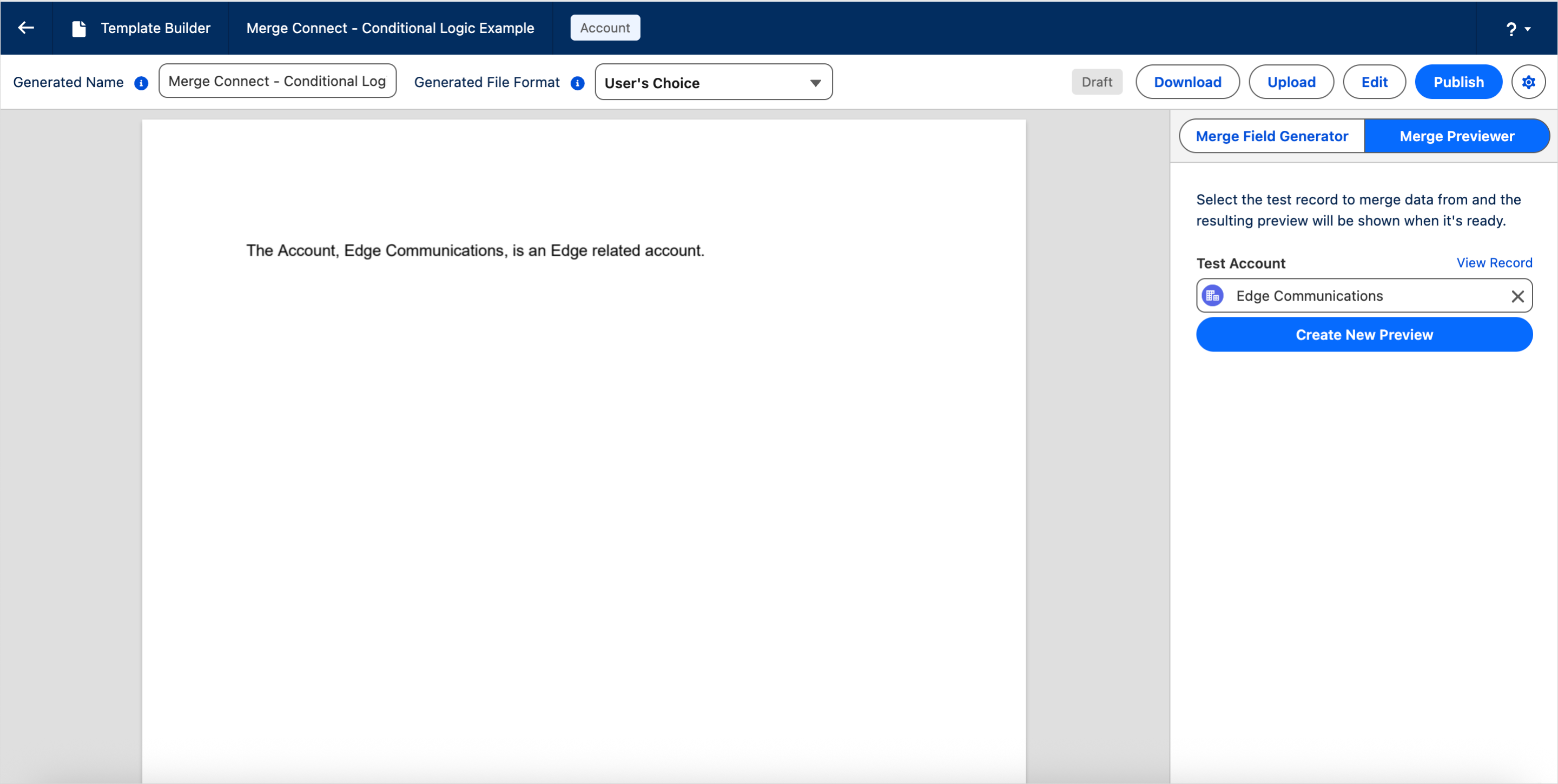Click the Account object badge
The image size is (1558, 784).
605,28
